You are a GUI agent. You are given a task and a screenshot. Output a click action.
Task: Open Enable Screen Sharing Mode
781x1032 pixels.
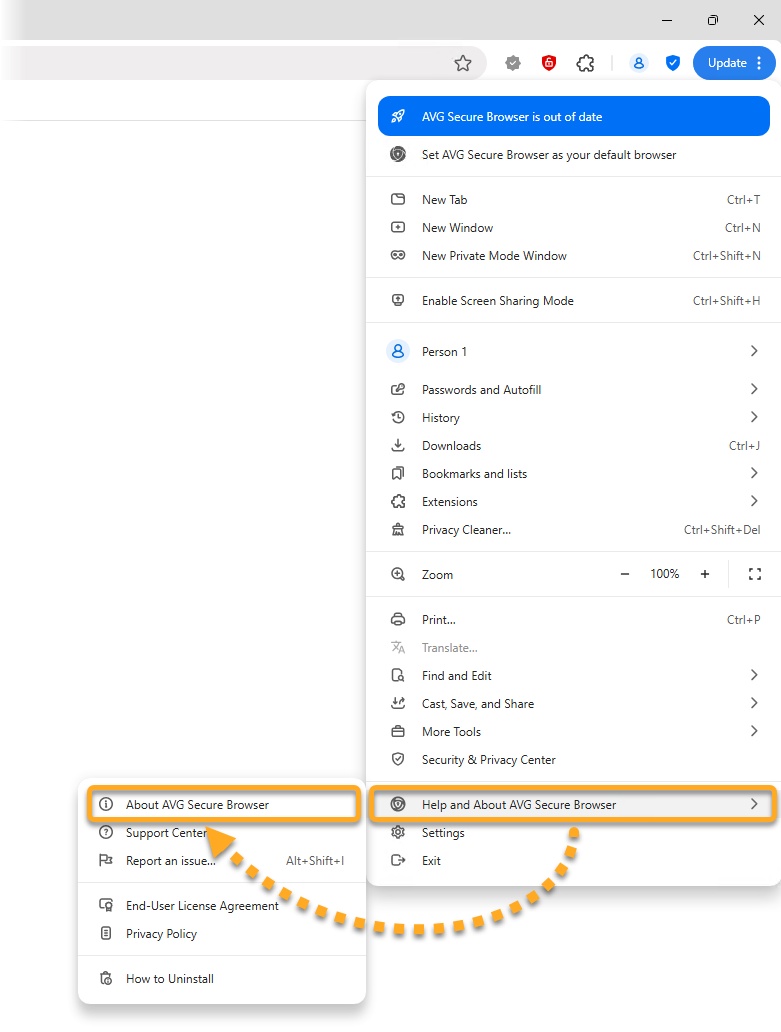pos(497,301)
